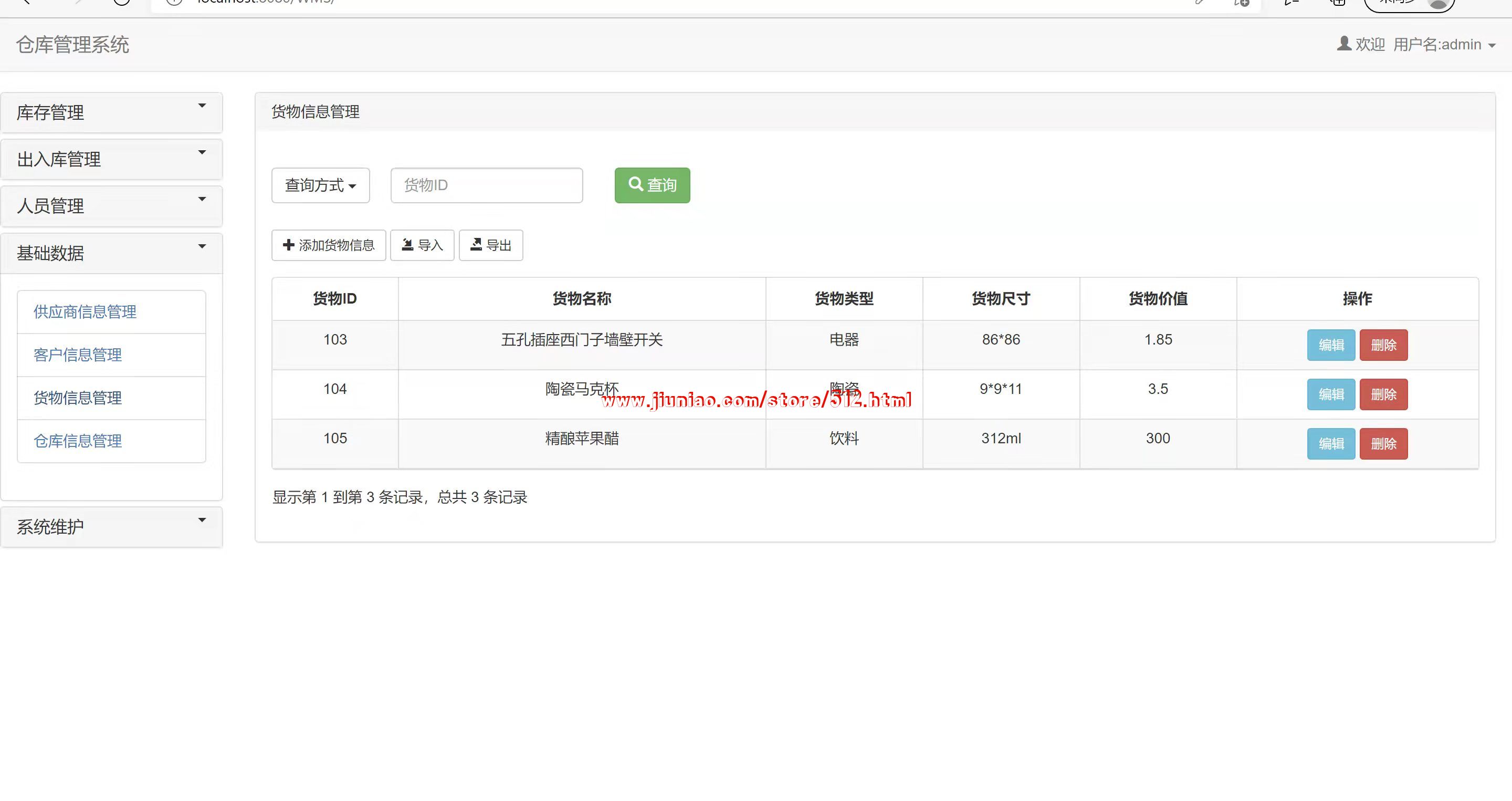Screen dimensions: 1512x801
Task: Open the 查询方式 dropdown
Action: tap(320, 185)
